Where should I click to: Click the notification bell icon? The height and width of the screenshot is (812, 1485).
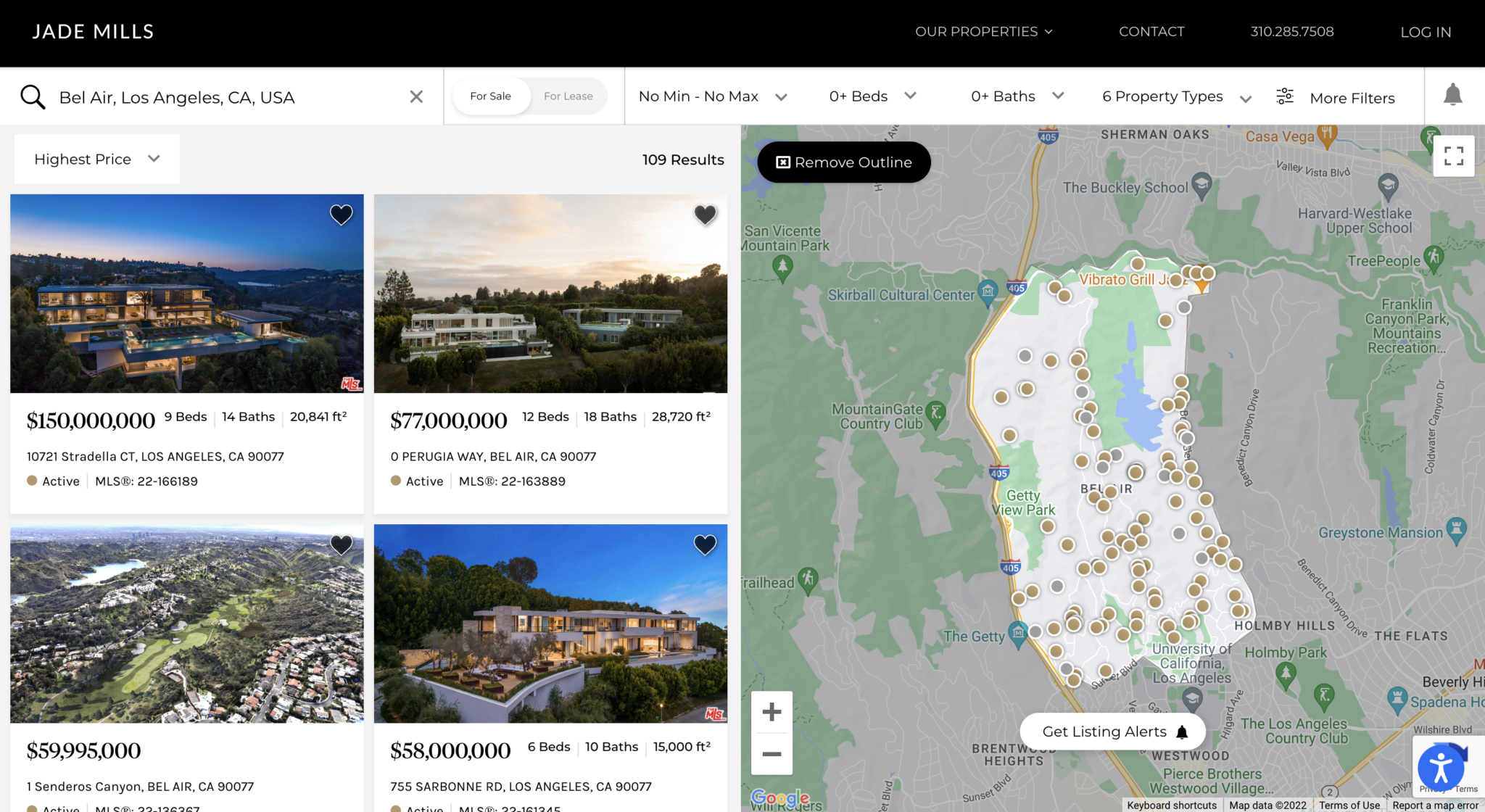[x=1452, y=95]
